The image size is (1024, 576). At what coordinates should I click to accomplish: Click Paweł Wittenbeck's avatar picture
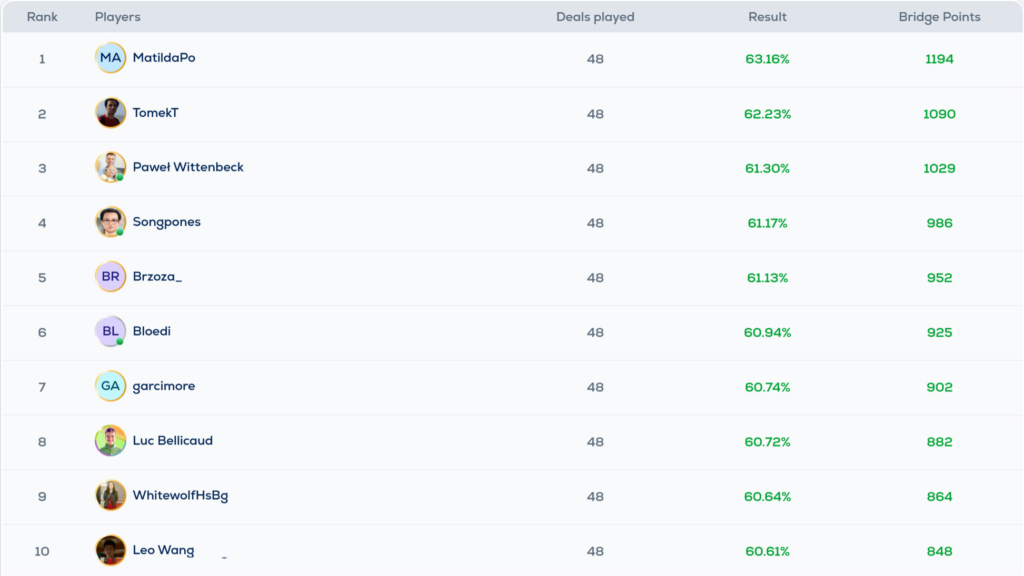pyautogui.click(x=110, y=167)
